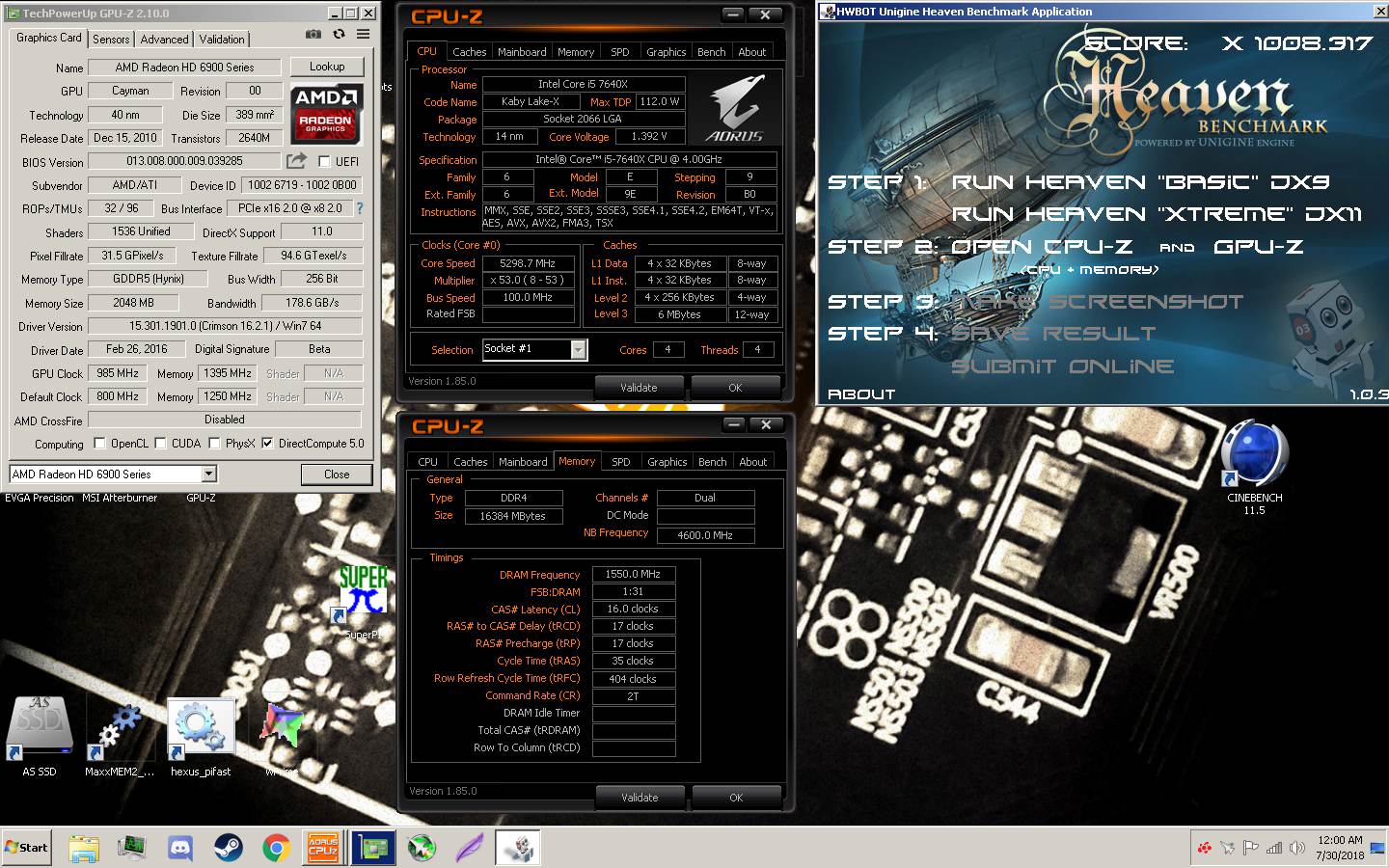Click RUN HEAVEN "XTREME" DX11 option
The height and width of the screenshot is (868, 1389).
pyautogui.click(x=1157, y=213)
